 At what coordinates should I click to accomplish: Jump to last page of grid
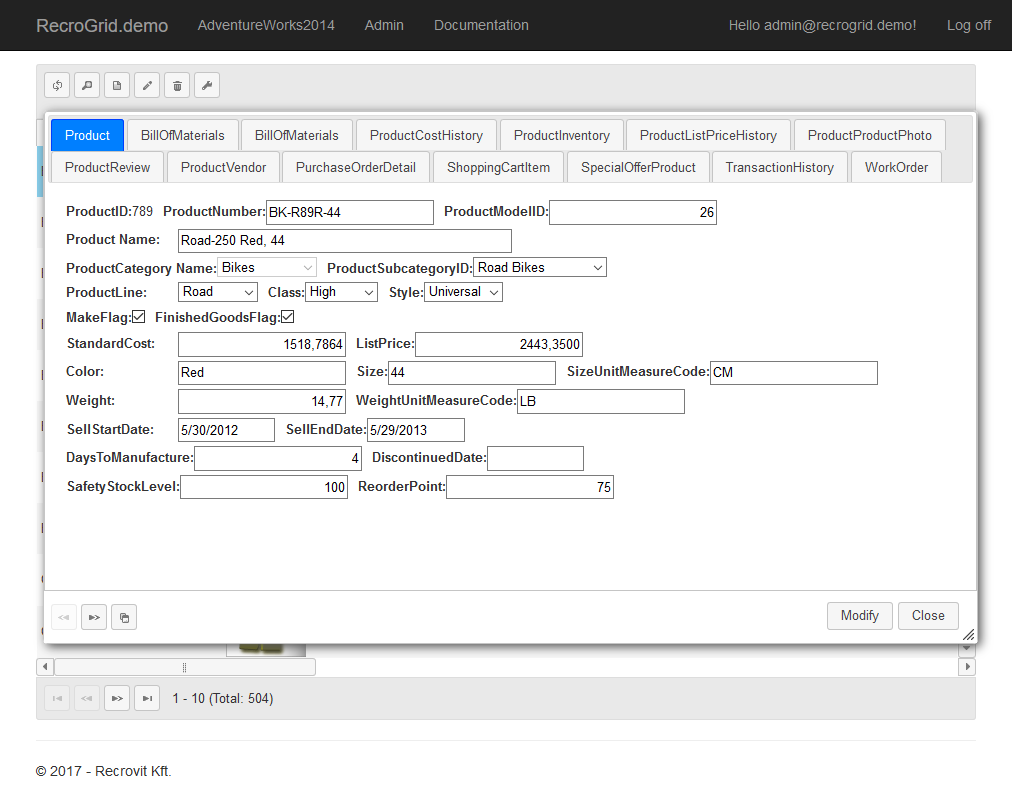point(147,698)
